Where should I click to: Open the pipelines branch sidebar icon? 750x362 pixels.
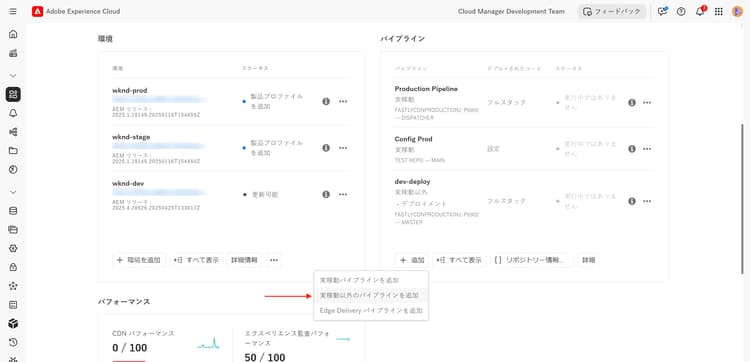(13, 132)
